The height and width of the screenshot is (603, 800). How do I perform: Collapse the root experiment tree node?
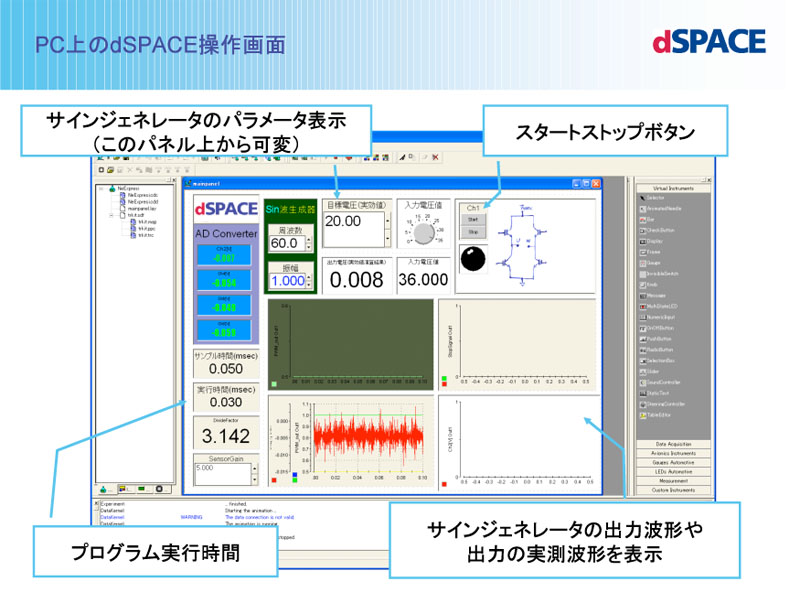tap(102, 189)
